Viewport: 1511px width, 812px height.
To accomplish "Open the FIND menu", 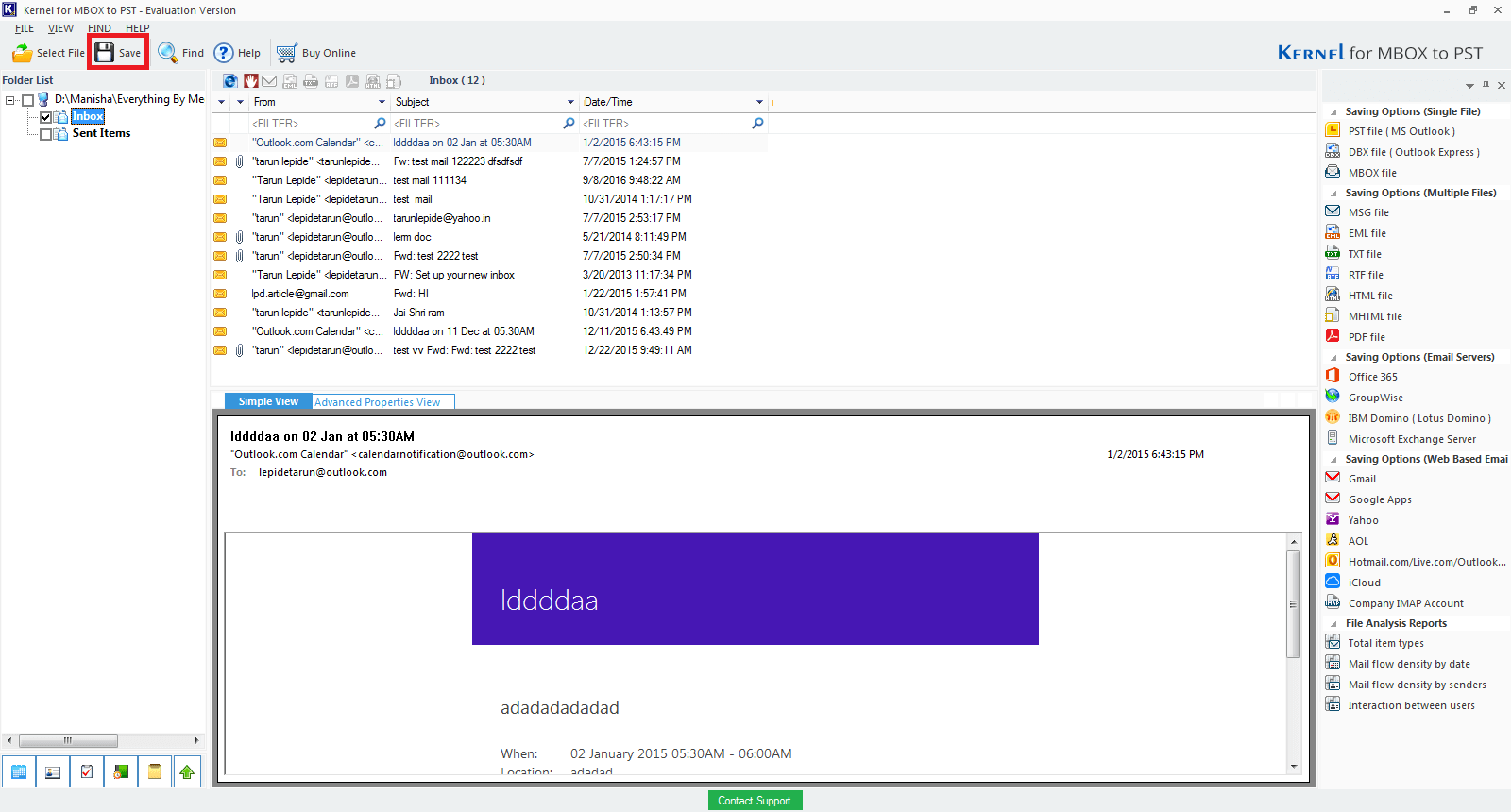I will 99,28.
